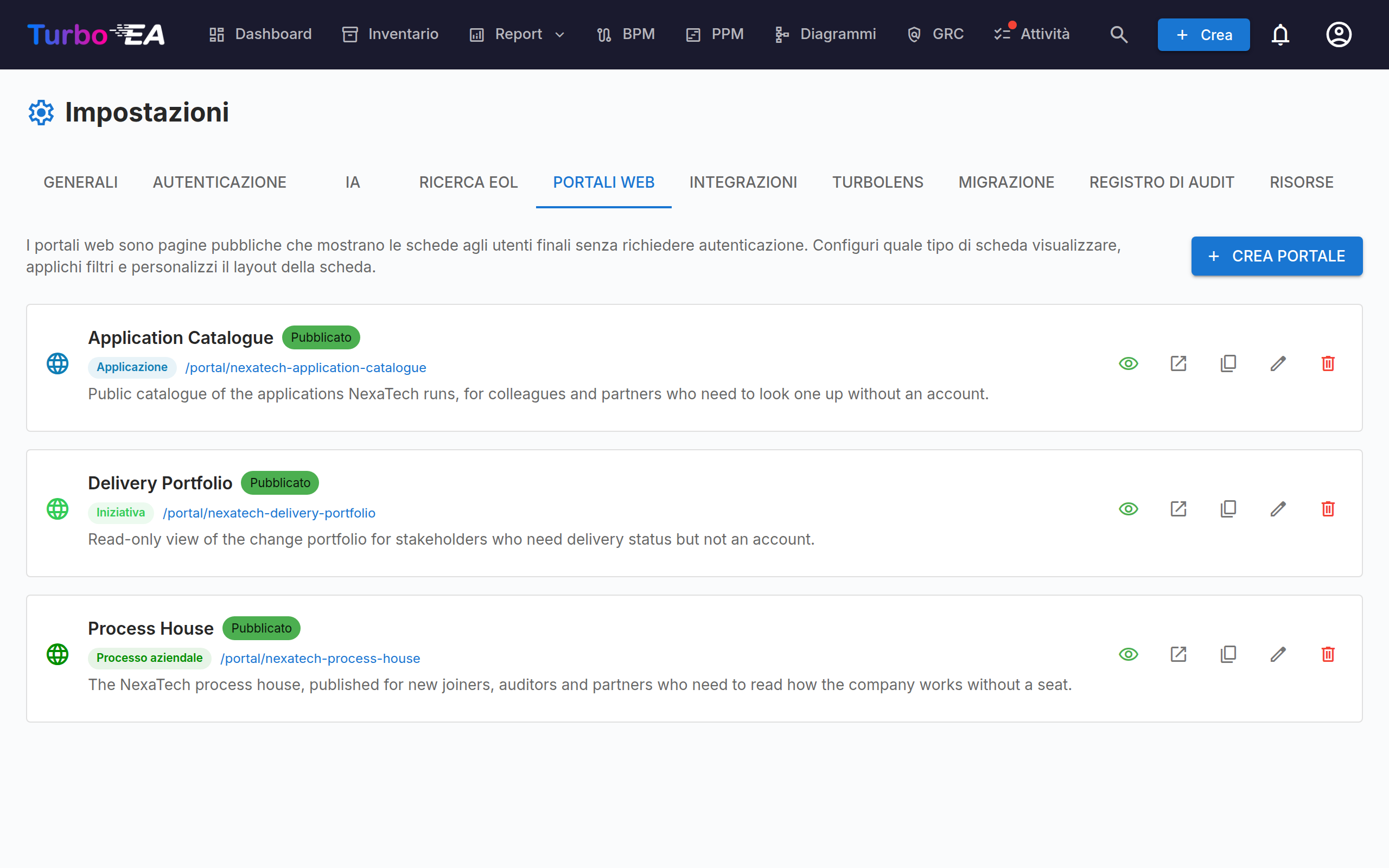
Task: Switch to the IA tab
Action: (x=353, y=183)
